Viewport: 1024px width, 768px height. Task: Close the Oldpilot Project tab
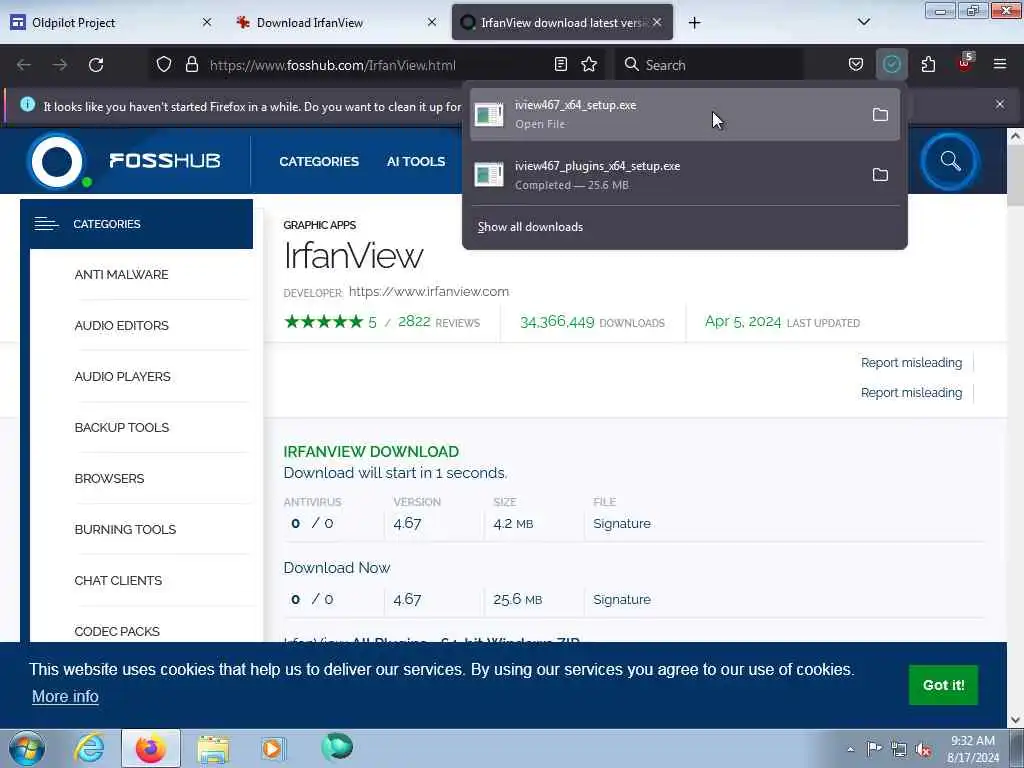tap(207, 22)
